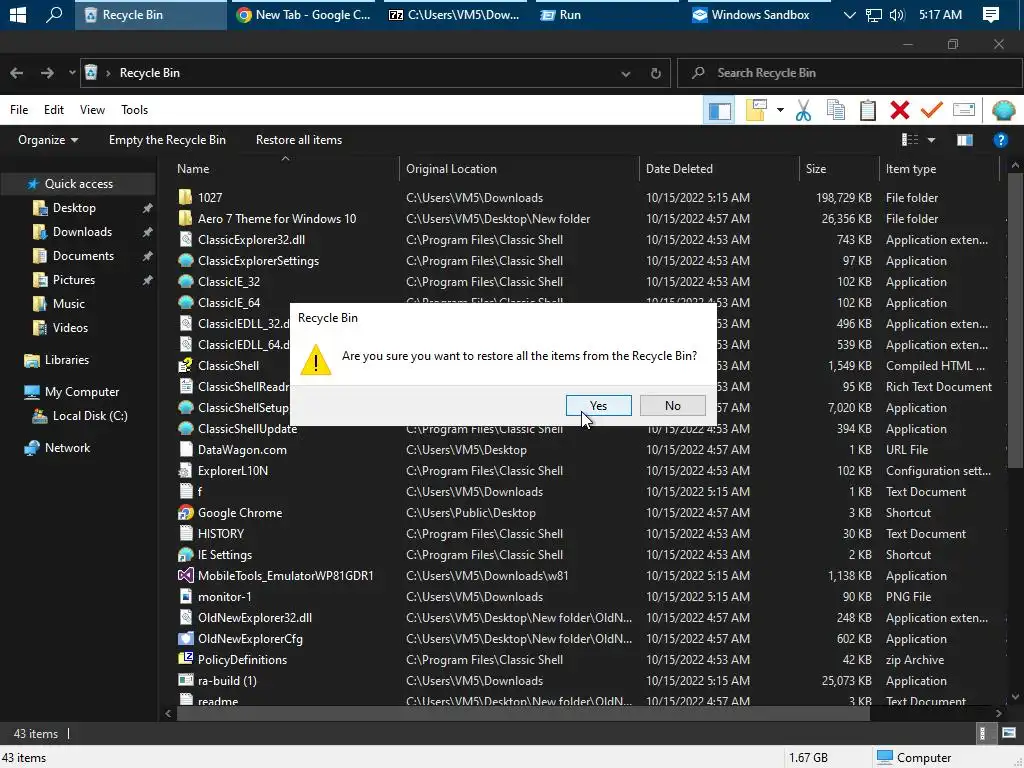The height and width of the screenshot is (768, 1024).
Task: Select the DataWagon.com URL file
Action: point(586,449)
